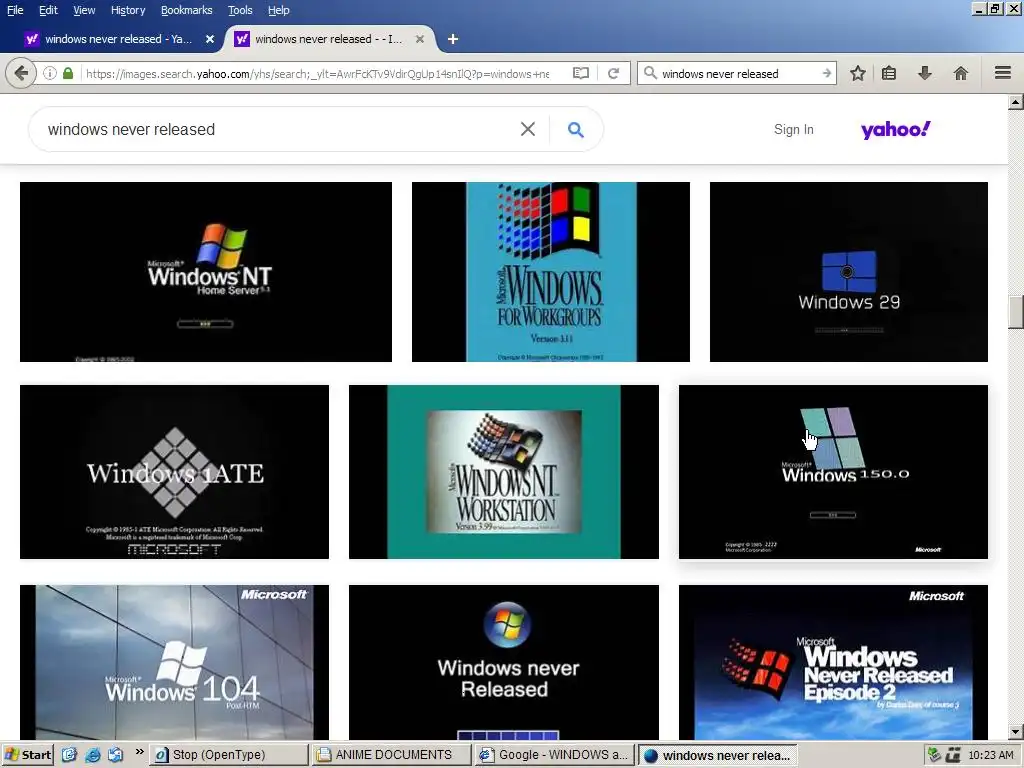Open the Bookmarks menu
Viewport: 1024px width, 768px height.
[186, 10]
